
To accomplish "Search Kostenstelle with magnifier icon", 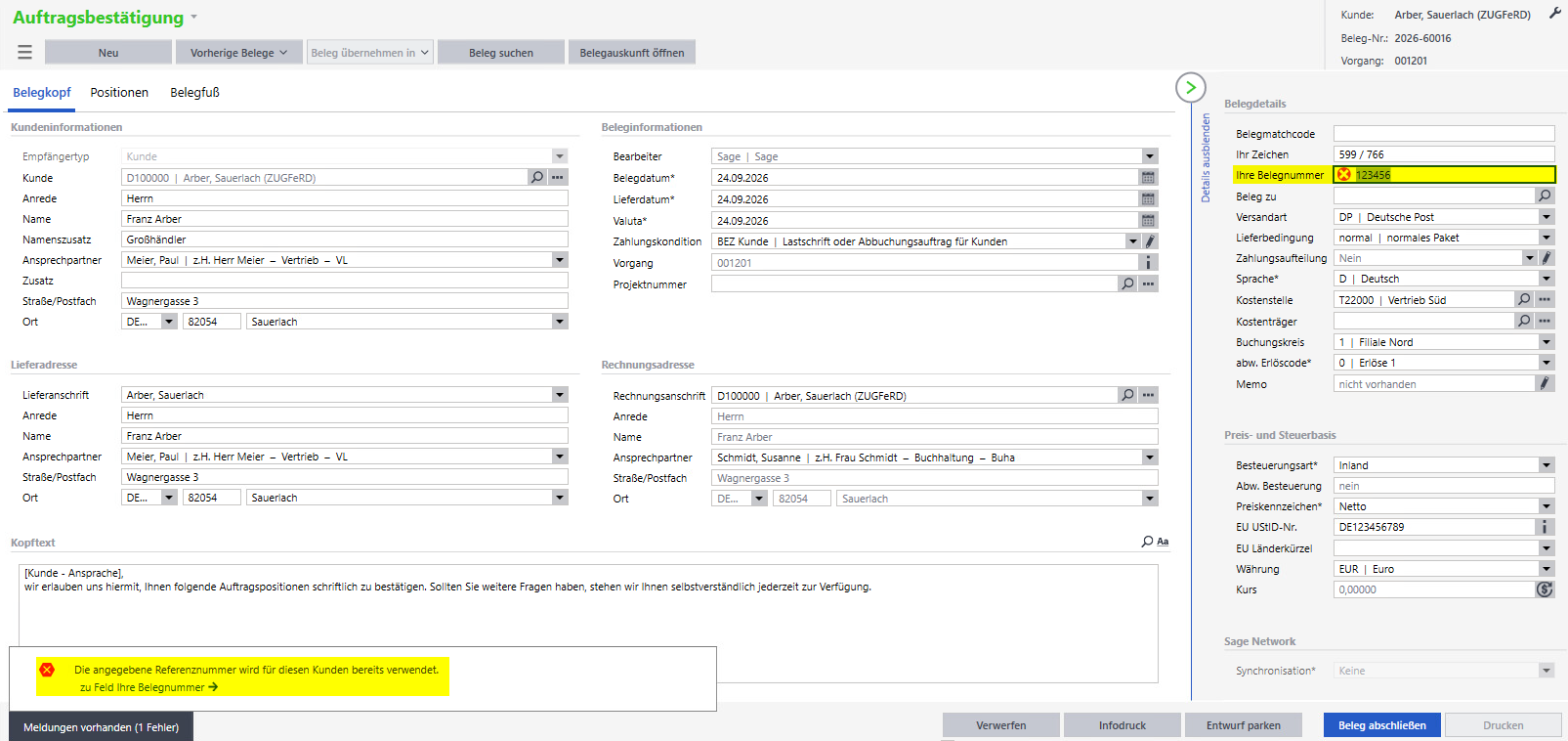I will click(1524, 300).
